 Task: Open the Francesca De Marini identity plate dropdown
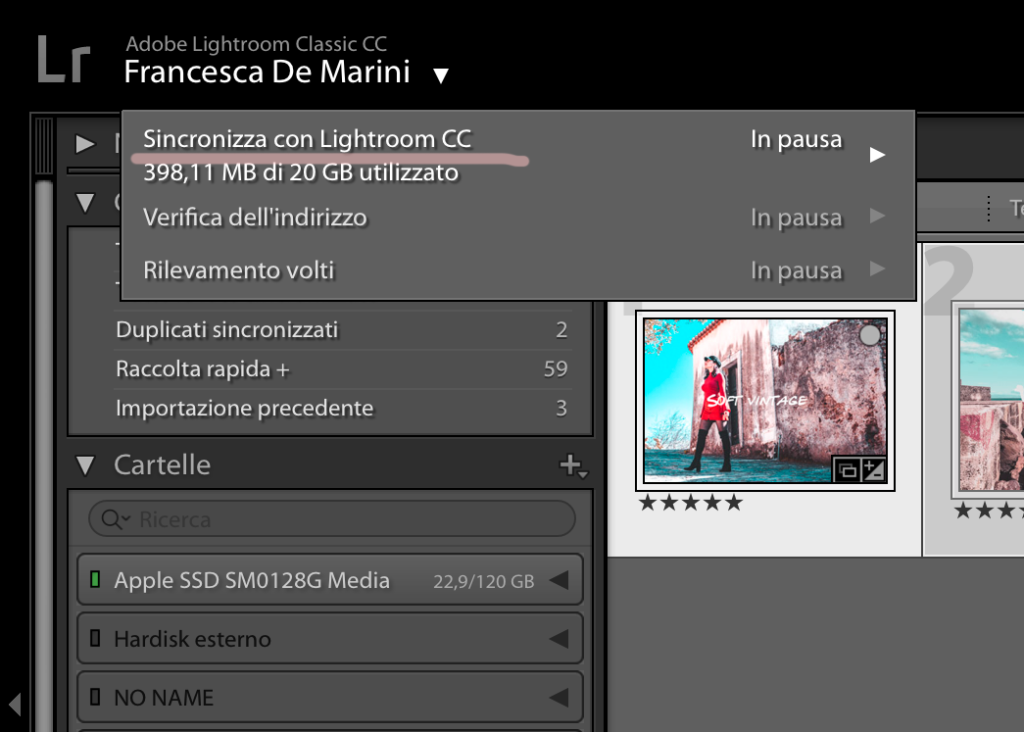pos(441,76)
